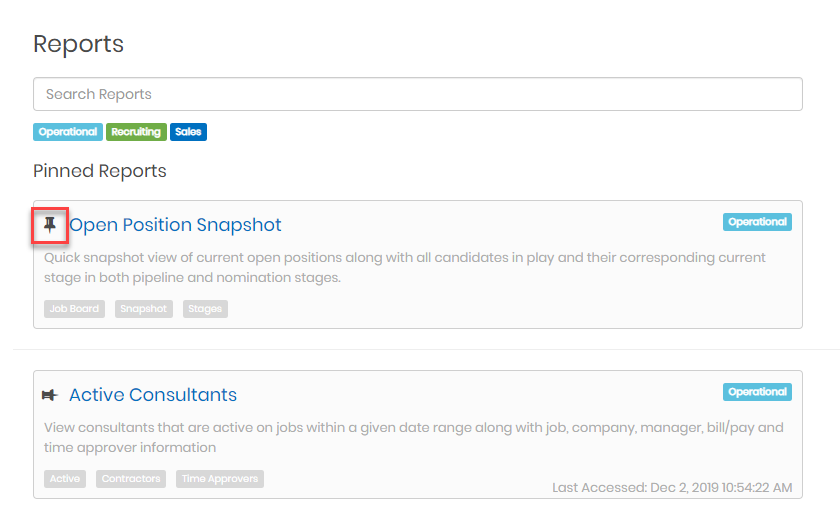Image resolution: width=840 pixels, height=513 pixels.
Task: Click the Open Position Snapshot description text
Action: point(404,267)
